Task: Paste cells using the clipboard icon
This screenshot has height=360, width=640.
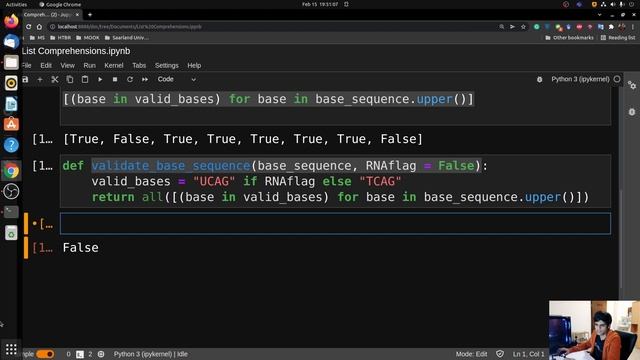Action: pos(85,79)
